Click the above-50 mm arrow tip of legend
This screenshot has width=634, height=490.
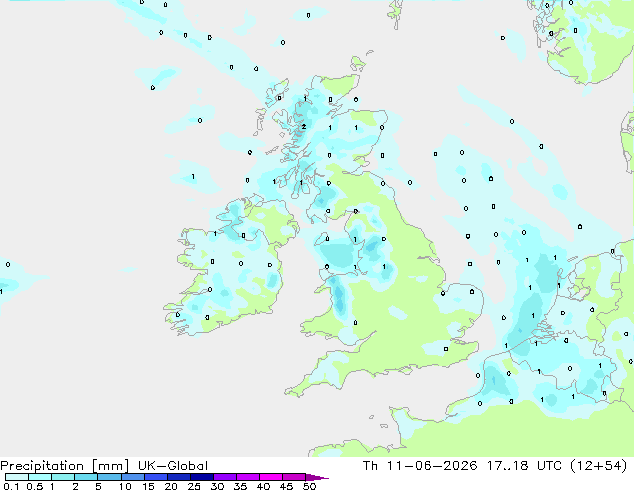tap(317, 477)
